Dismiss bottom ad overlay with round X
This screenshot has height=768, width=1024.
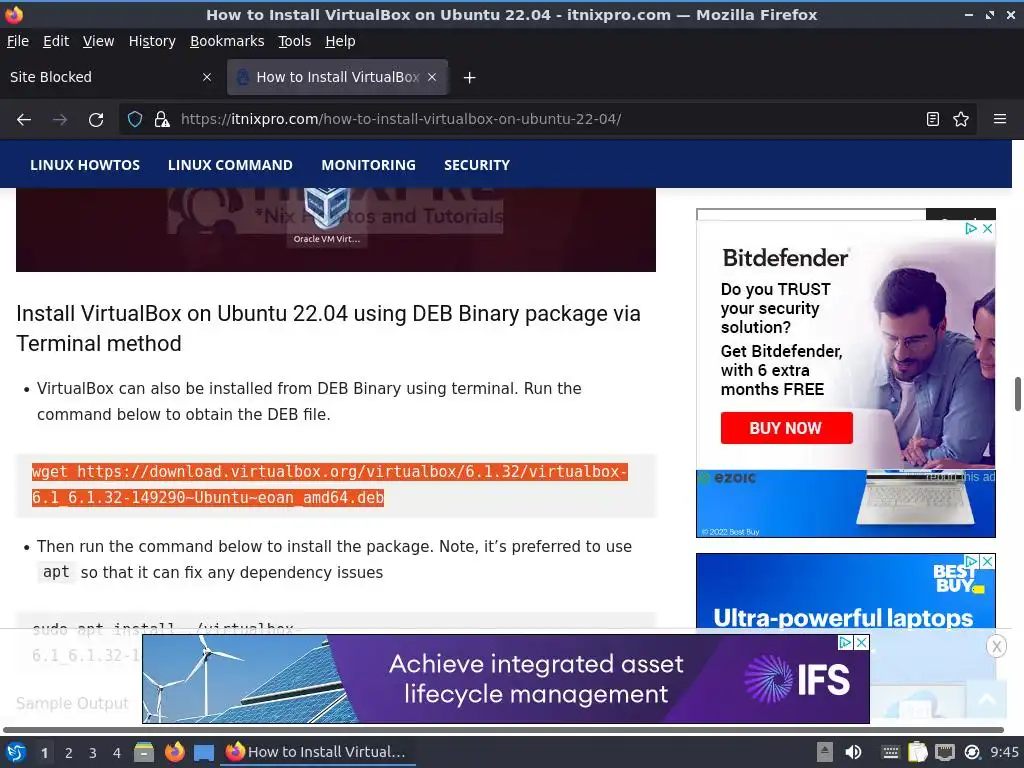[996, 647]
